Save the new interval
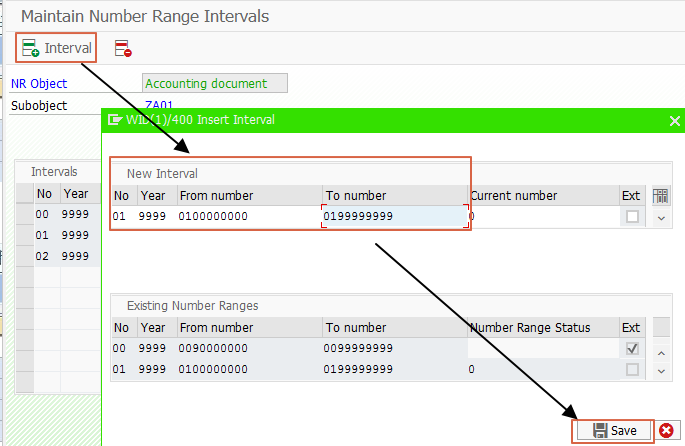Viewport: 685px width, 446px height. click(614, 431)
